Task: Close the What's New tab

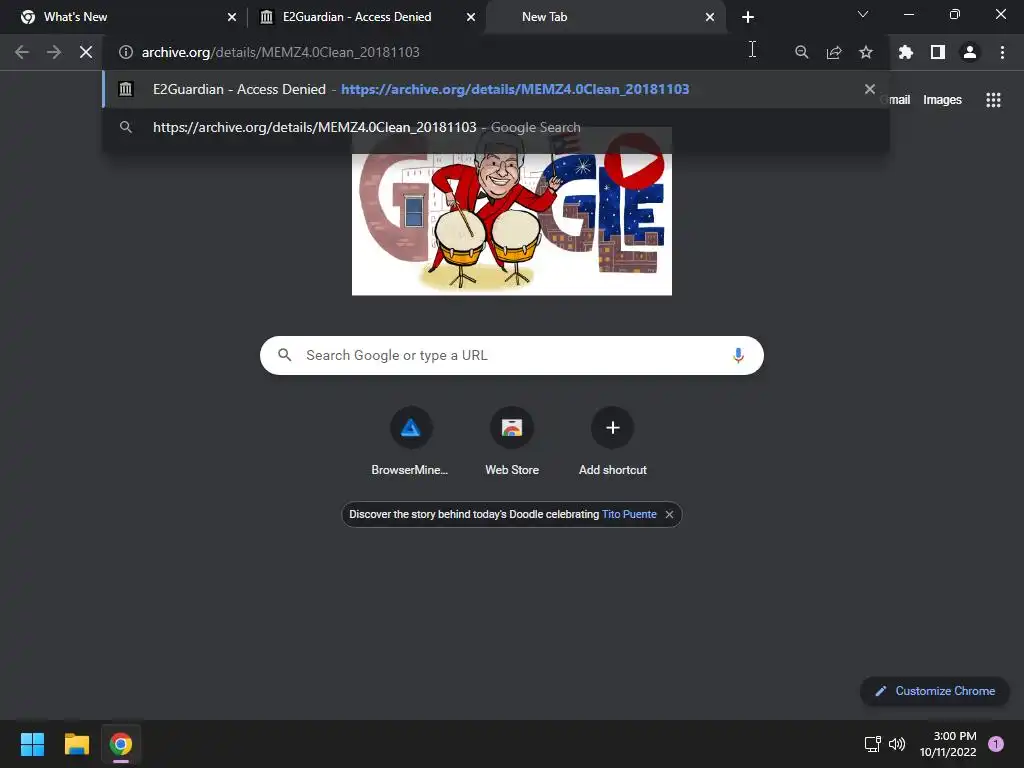Action: click(232, 17)
